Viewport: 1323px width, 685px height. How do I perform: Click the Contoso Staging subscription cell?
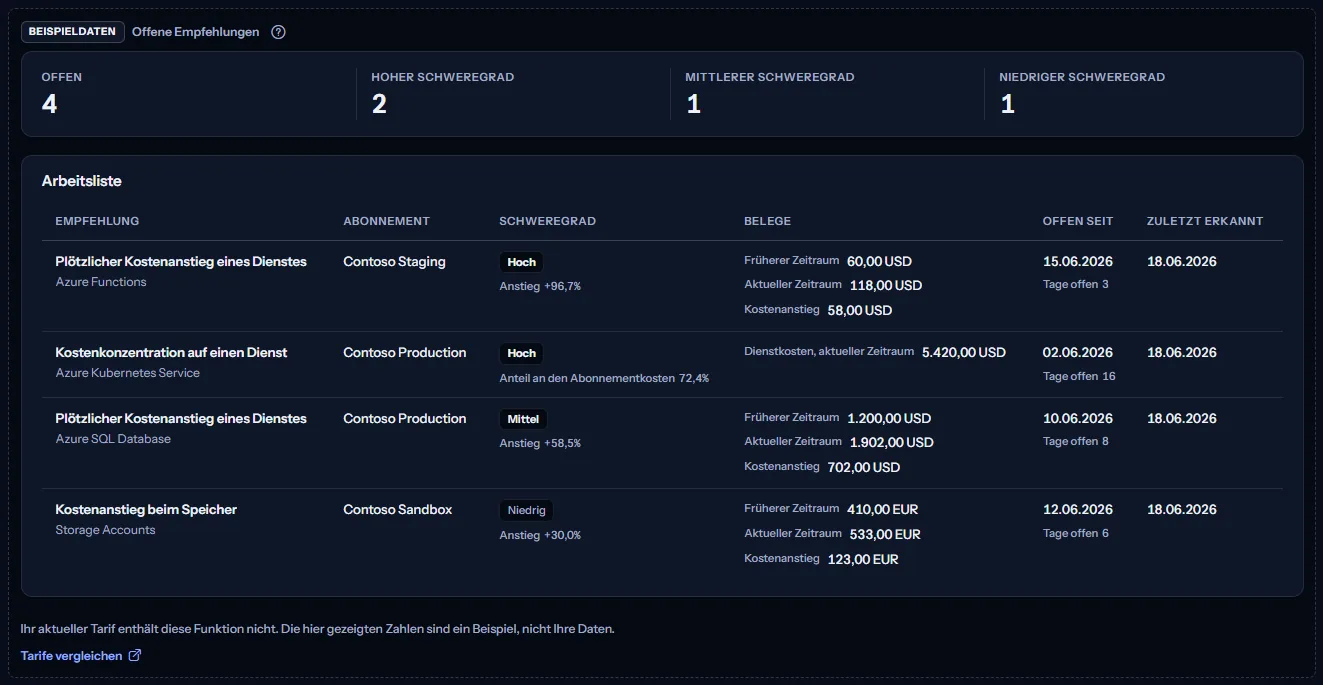[x=394, y=261]
